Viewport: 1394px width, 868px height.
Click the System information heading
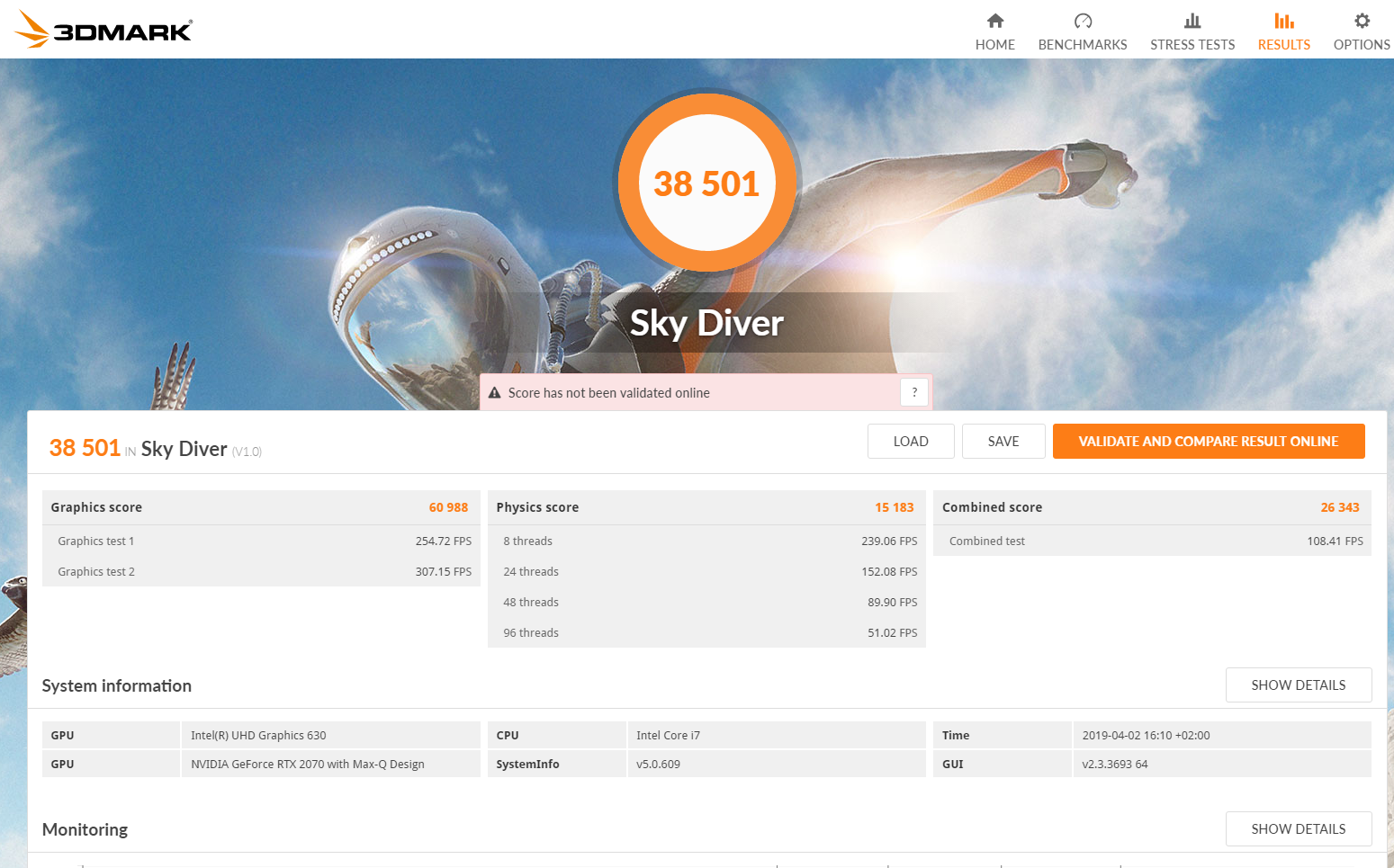tap(117, 686)
